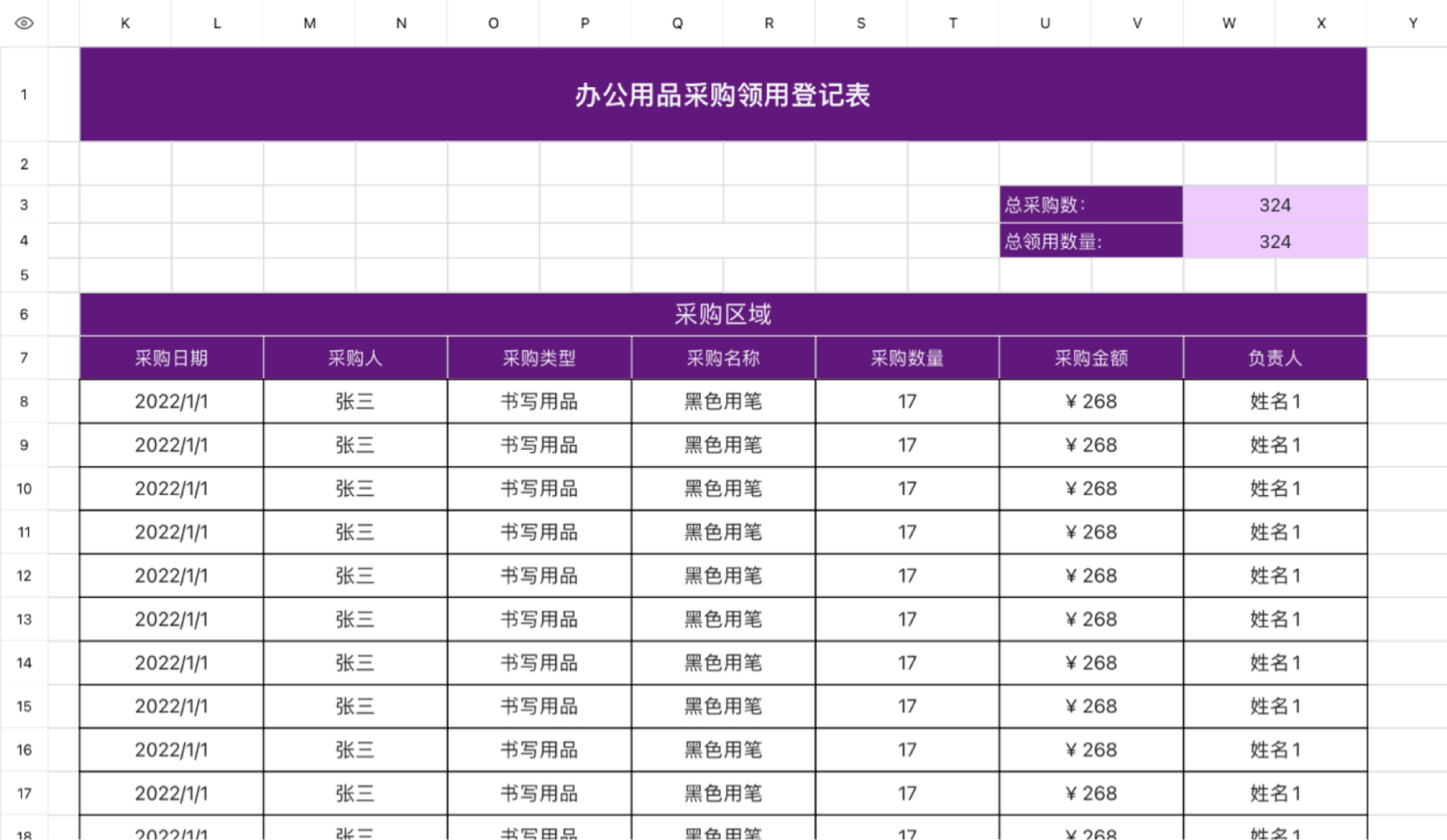Click the 采购数量 column heading
This screenshot has width=1447, height=840.
pyautogui.click(x=907, y=357)
